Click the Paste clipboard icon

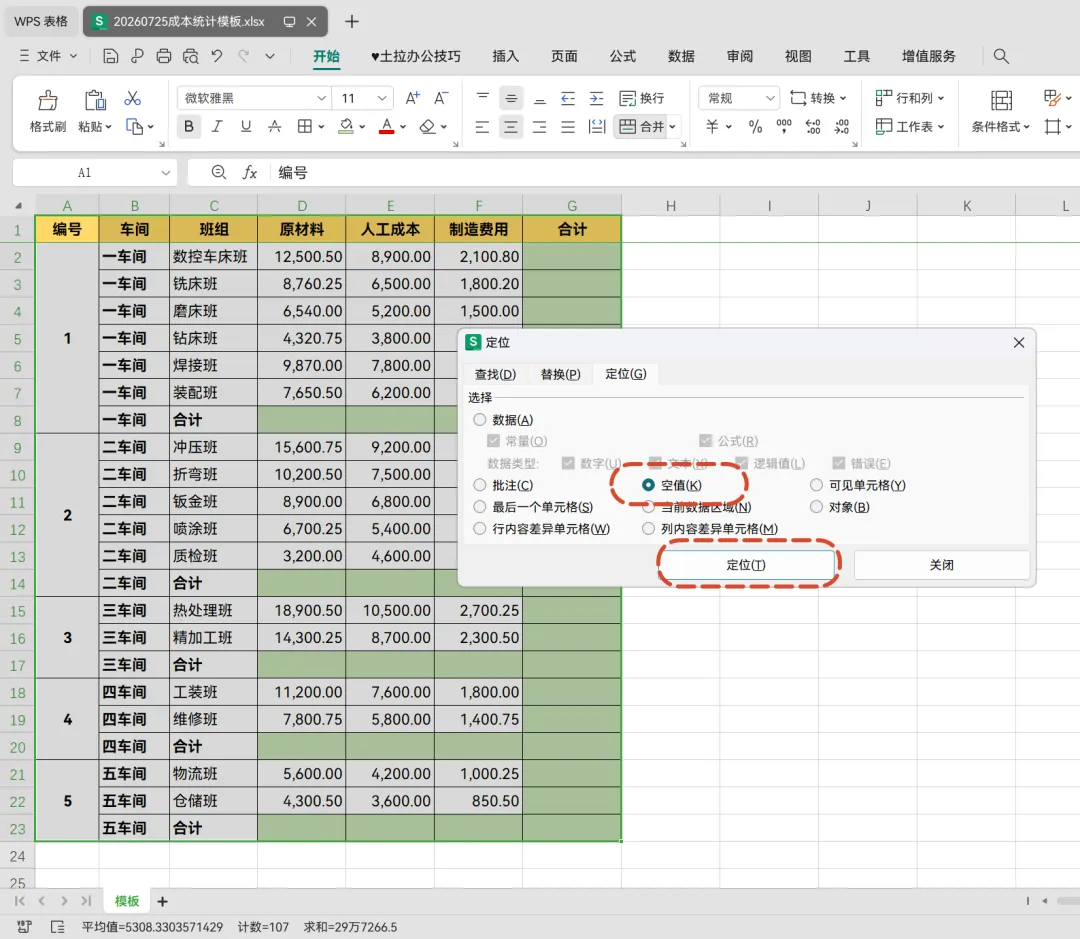[95, 100]
